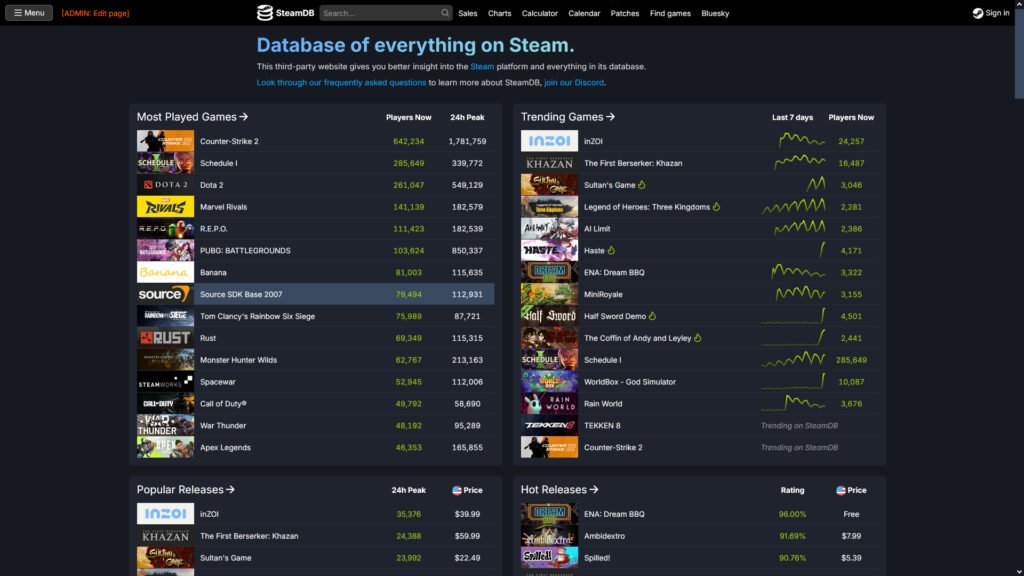This screenshot has height=576, width=1024.
Task: Expand the Popular Releases list
Action: (185, 490)
